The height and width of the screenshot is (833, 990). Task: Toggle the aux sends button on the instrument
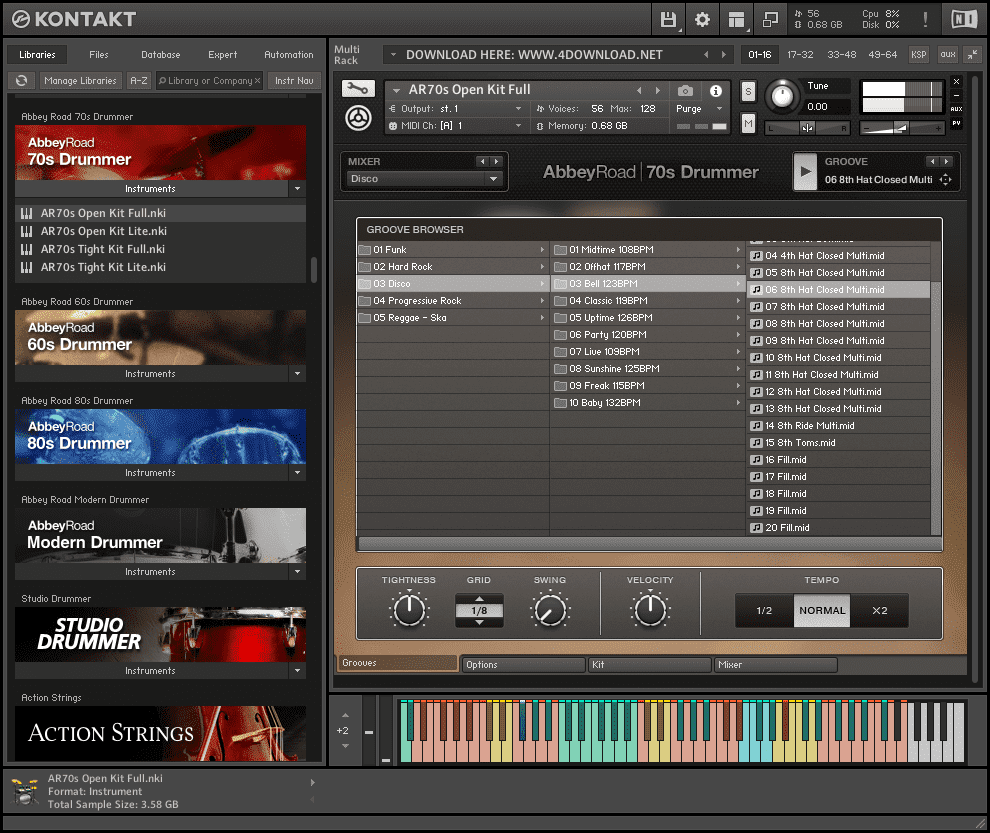pos(956,108)
